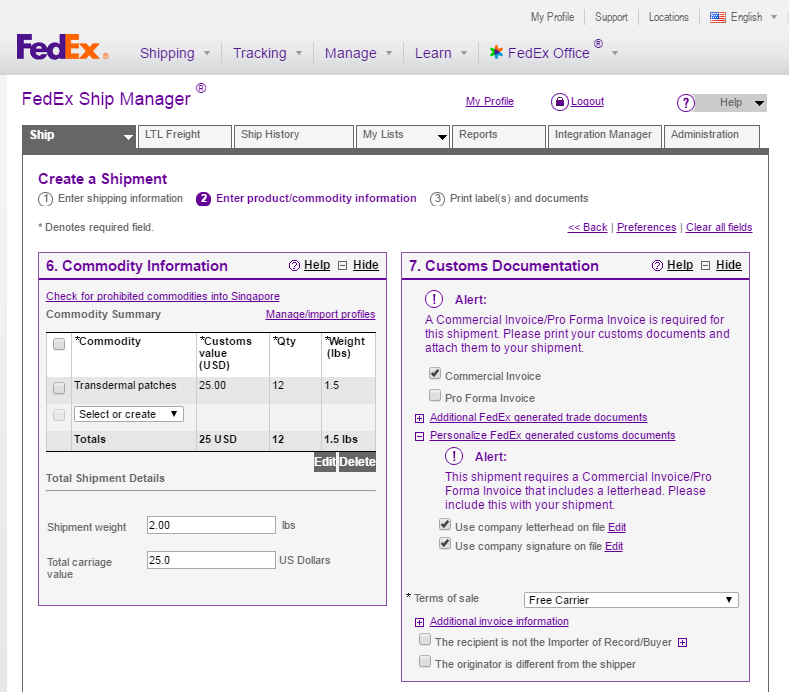This screenshot has height=692, width=789.
Task: Click the << Back link
Action: tap(587, 227)
